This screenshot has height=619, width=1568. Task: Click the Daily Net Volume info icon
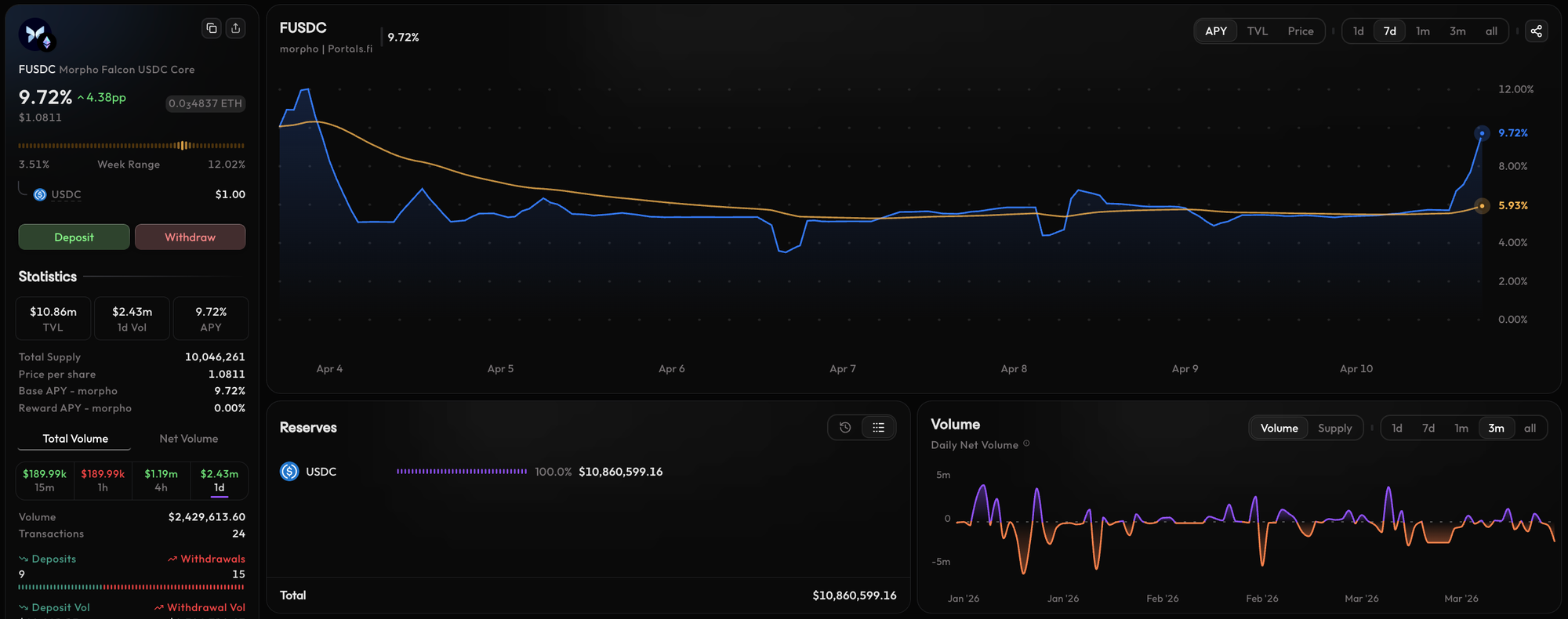click(x=1026, y=444)
